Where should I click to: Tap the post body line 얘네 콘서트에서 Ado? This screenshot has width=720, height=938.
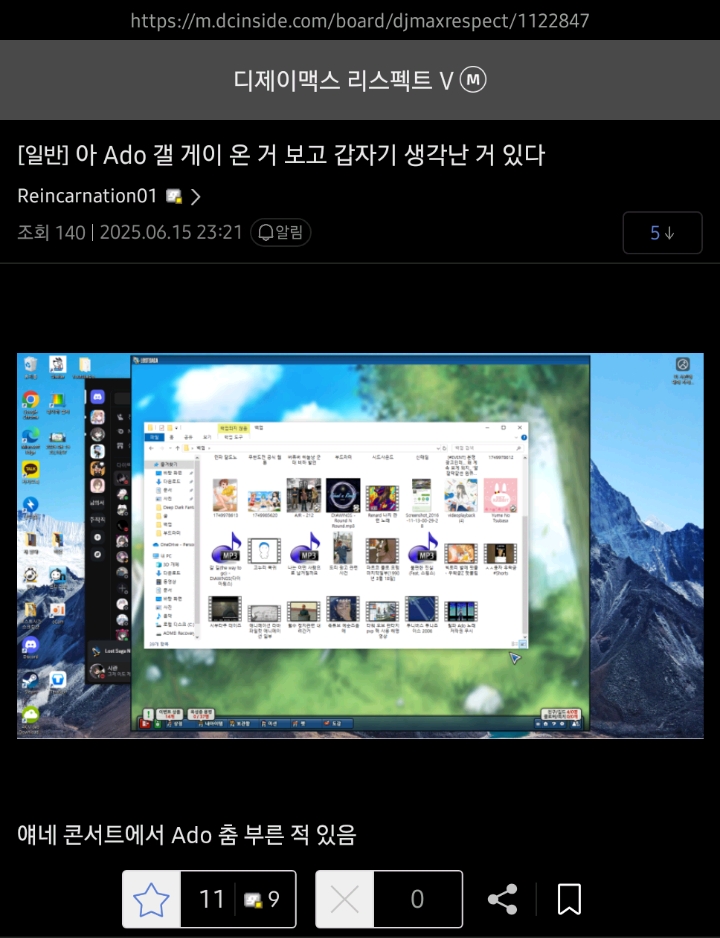pos(187,835)
